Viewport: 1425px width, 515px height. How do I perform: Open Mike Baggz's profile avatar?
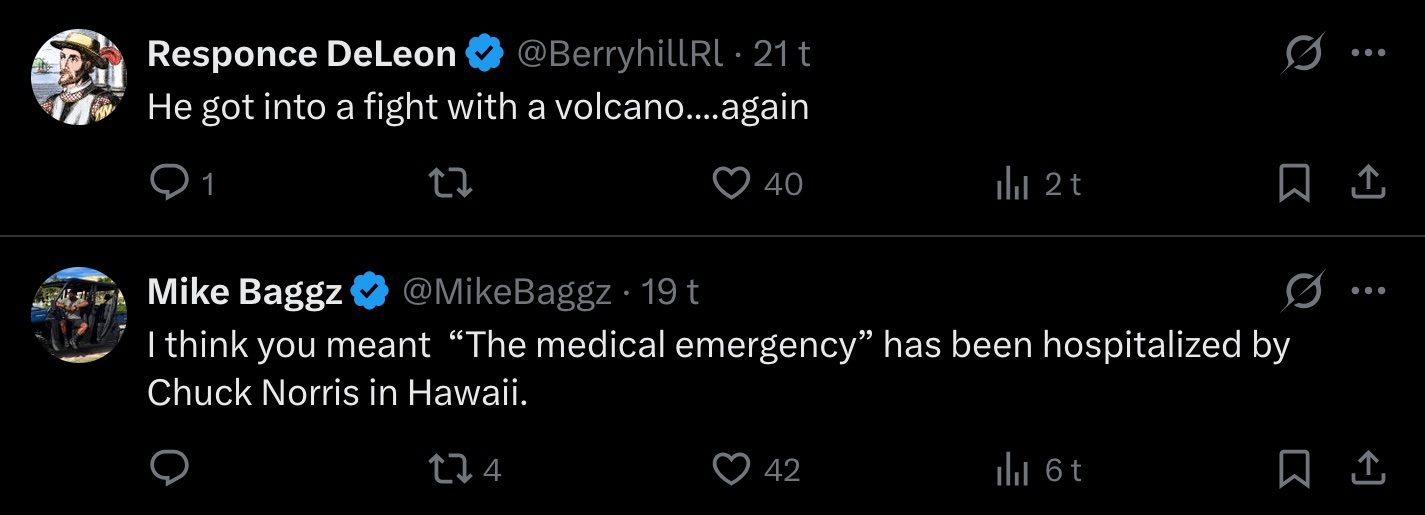pyautogui.click(x=80, y=314)
